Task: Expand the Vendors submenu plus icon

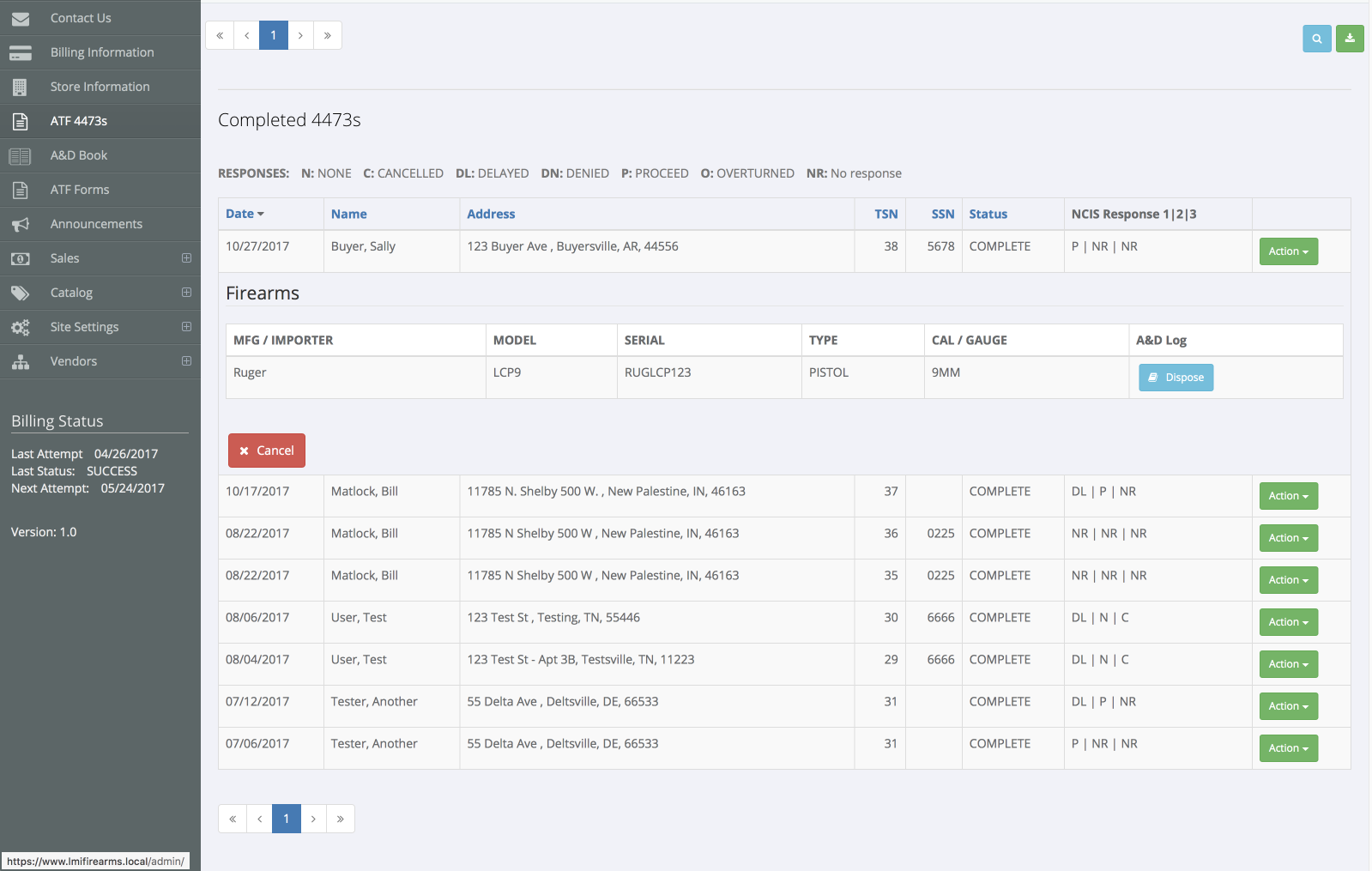Action: coord(186,360)
